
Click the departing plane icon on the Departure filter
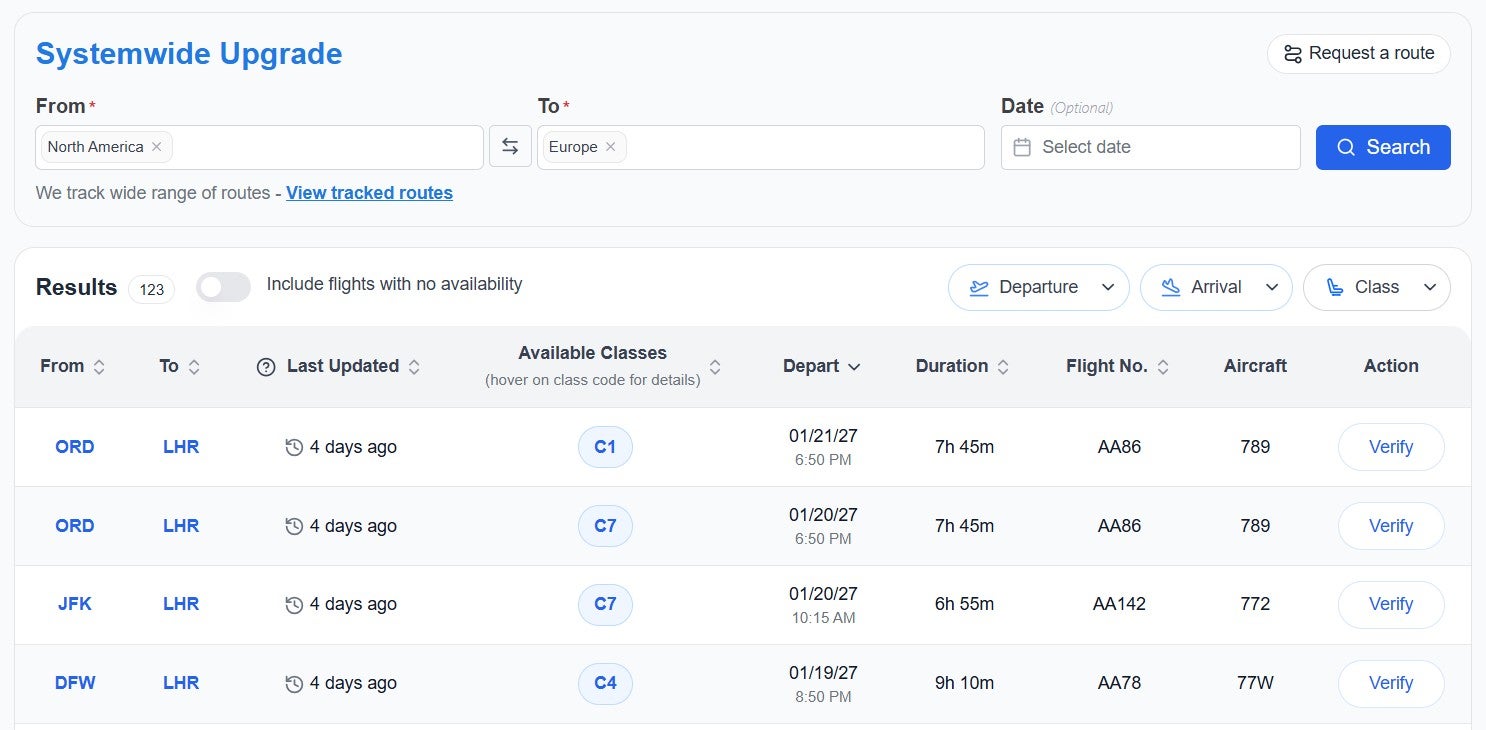click(x=978, y=287)
